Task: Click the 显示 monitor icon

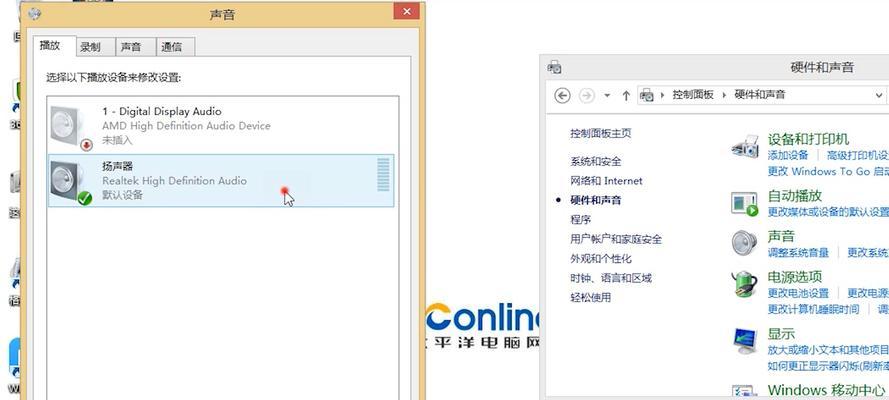Action: click(744, 341)
